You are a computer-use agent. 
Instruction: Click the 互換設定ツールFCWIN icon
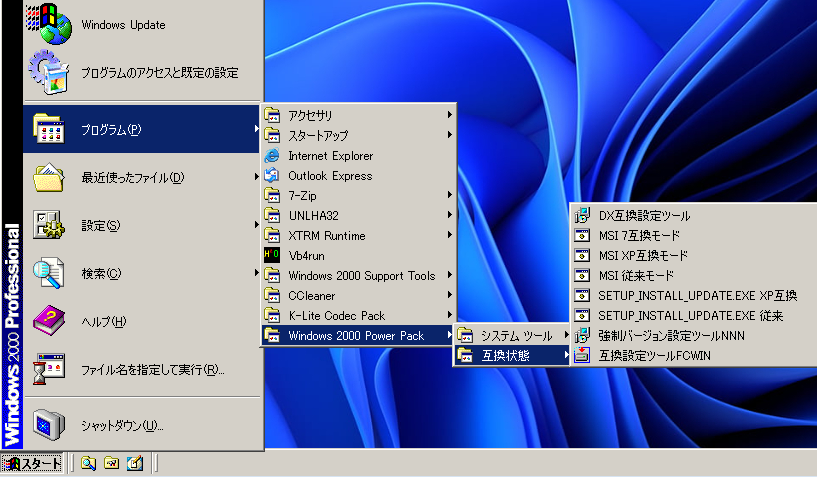point(582,355)
